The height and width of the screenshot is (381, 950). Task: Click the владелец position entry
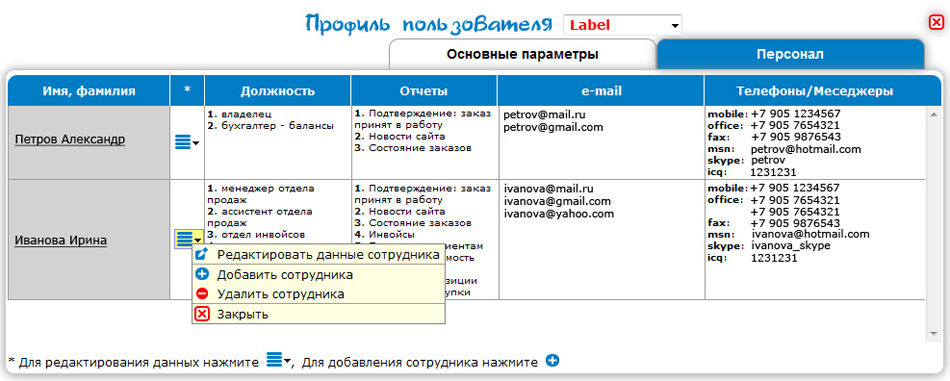pyautogui.click(x=239, y=114)
